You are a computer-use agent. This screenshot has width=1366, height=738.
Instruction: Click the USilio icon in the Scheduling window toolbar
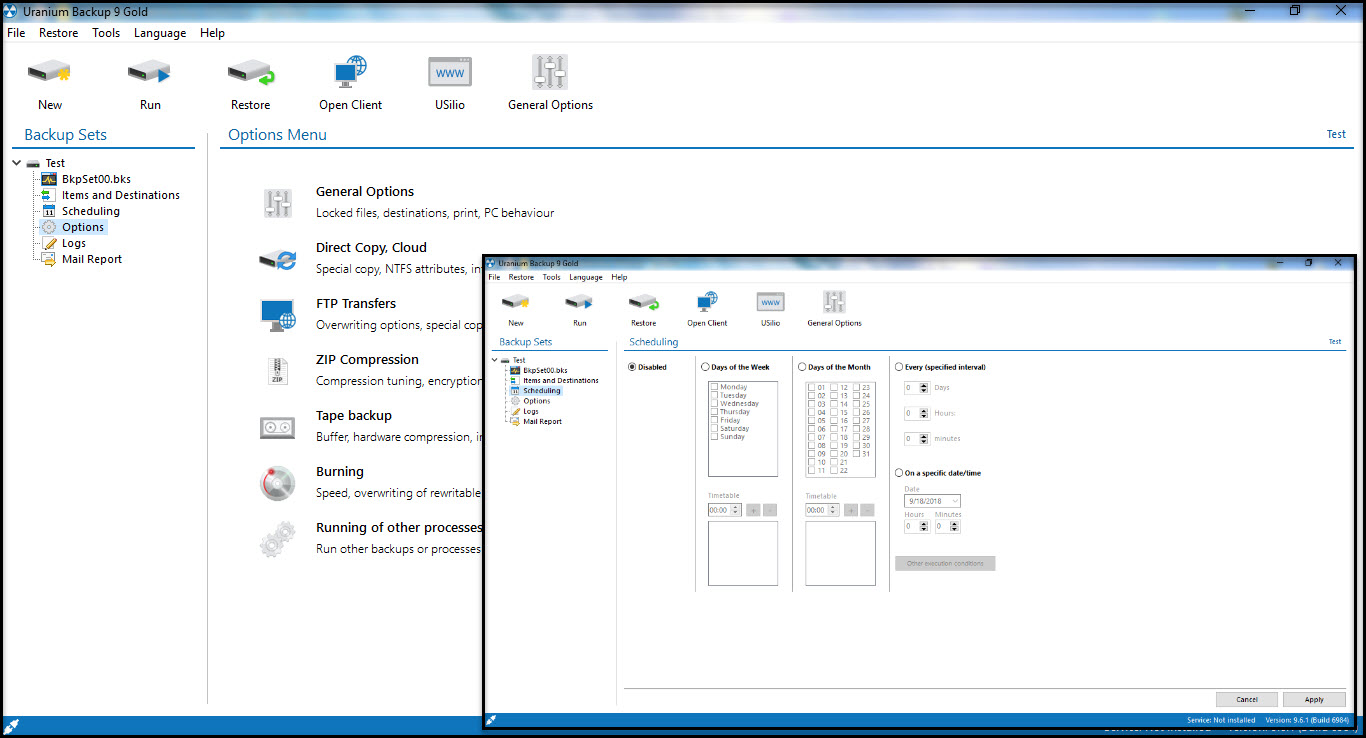(x=770, y=301)
